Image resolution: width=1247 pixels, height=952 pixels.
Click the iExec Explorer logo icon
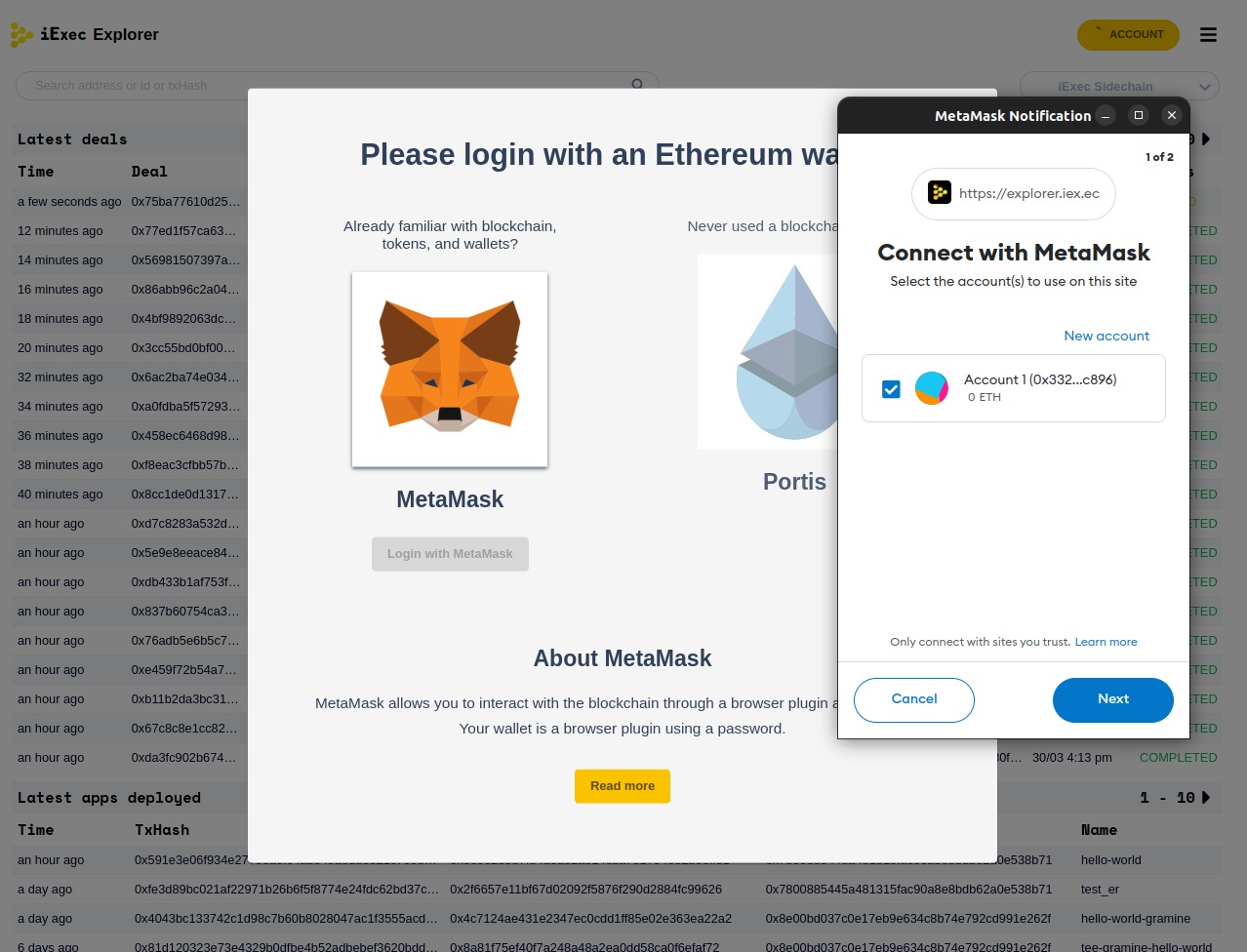click(x=21, y=35)
